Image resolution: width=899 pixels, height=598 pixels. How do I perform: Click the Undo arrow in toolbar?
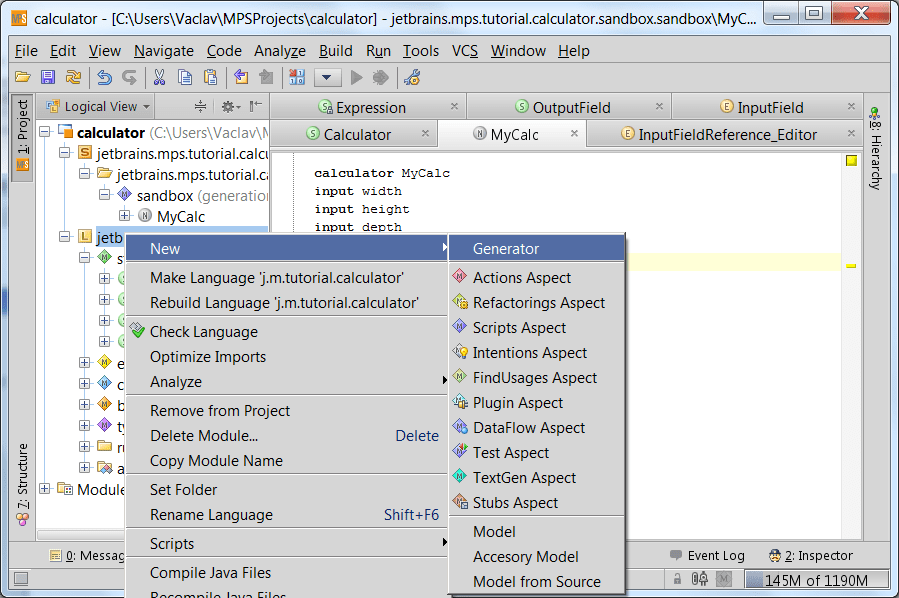pos(104,77)
